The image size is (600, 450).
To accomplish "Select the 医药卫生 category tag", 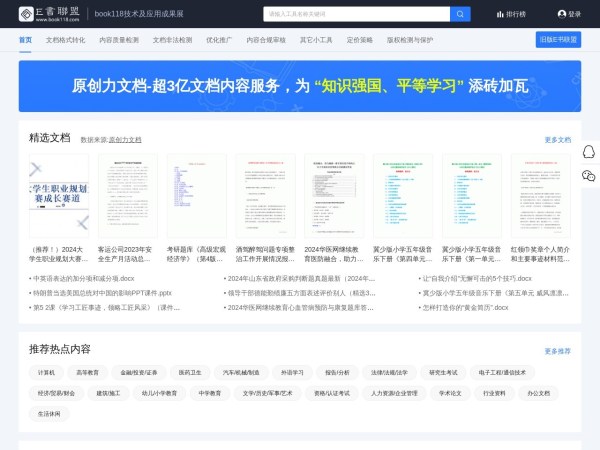I will [190, 372].
